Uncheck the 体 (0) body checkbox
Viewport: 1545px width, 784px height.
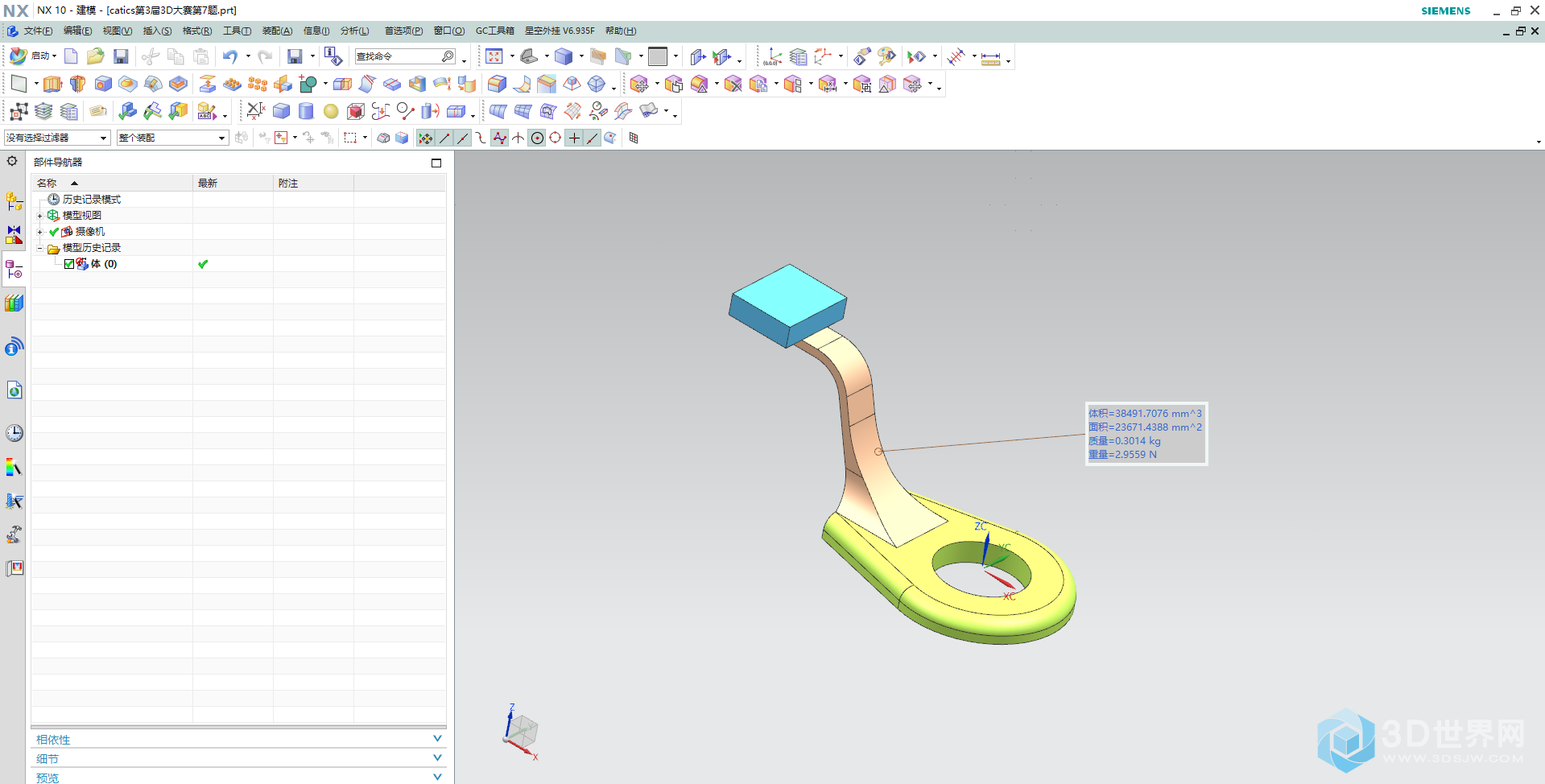coord(69,264)
